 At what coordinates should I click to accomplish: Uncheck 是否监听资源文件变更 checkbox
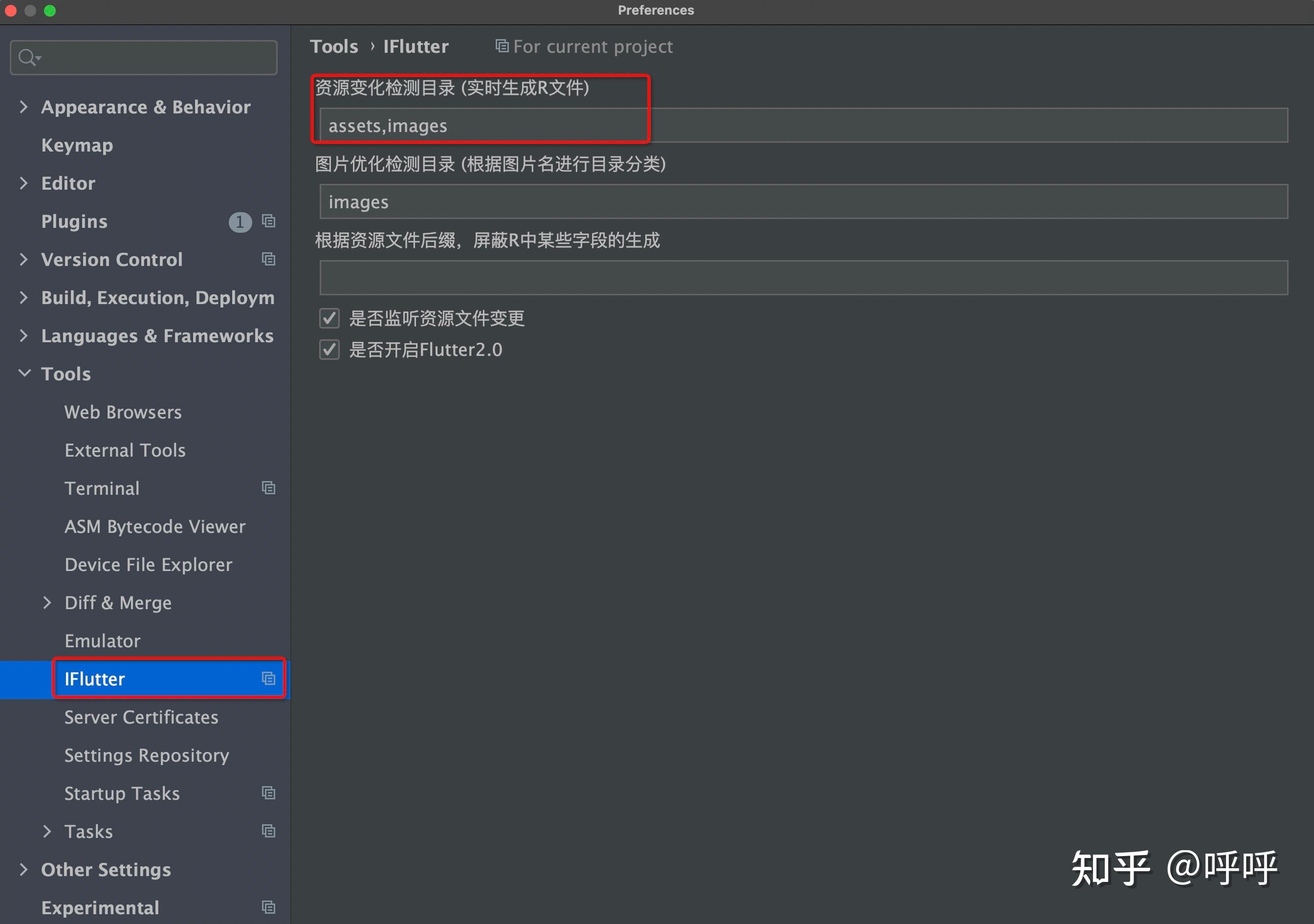click(329, 318)
